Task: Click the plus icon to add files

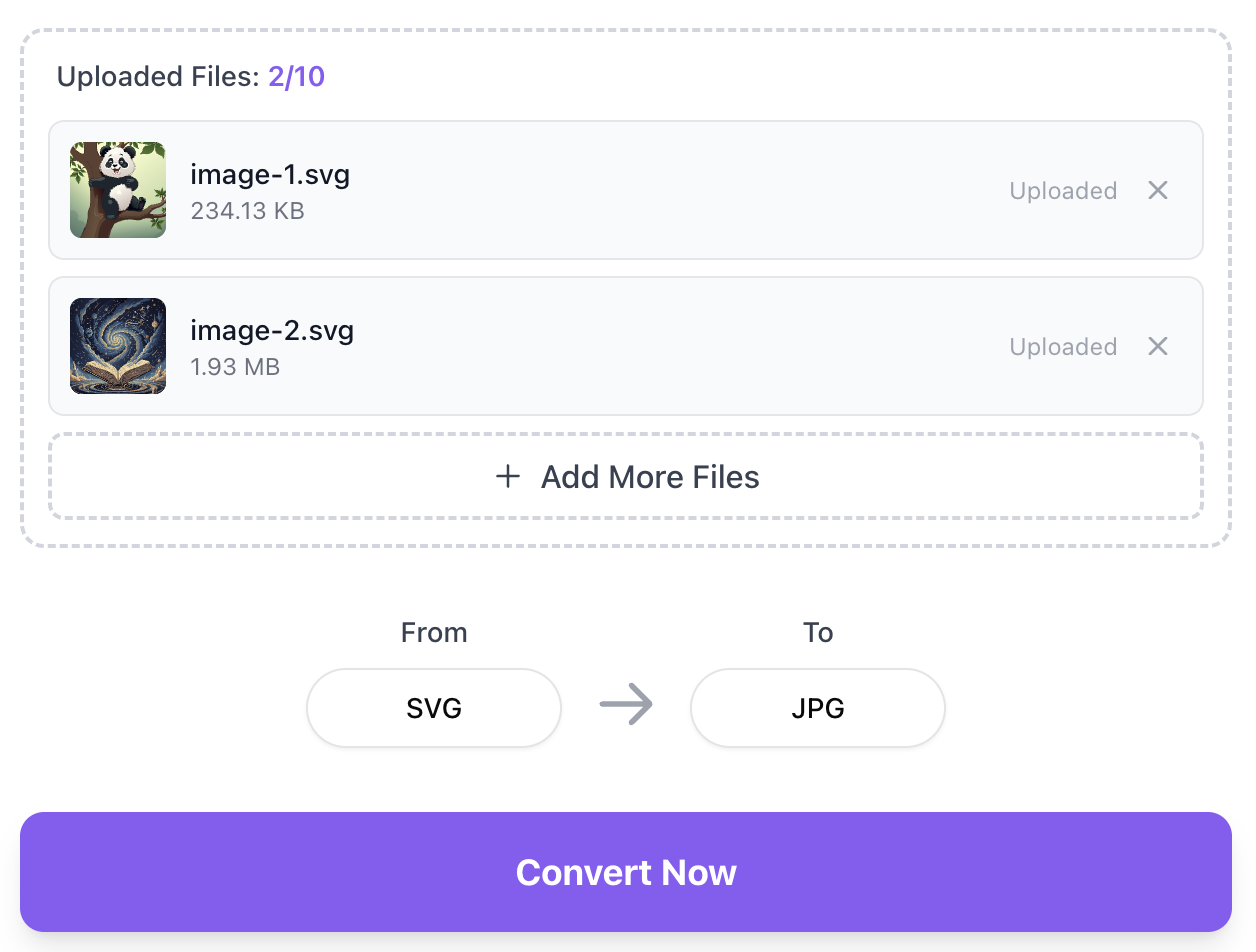Action: pos(508,477)
